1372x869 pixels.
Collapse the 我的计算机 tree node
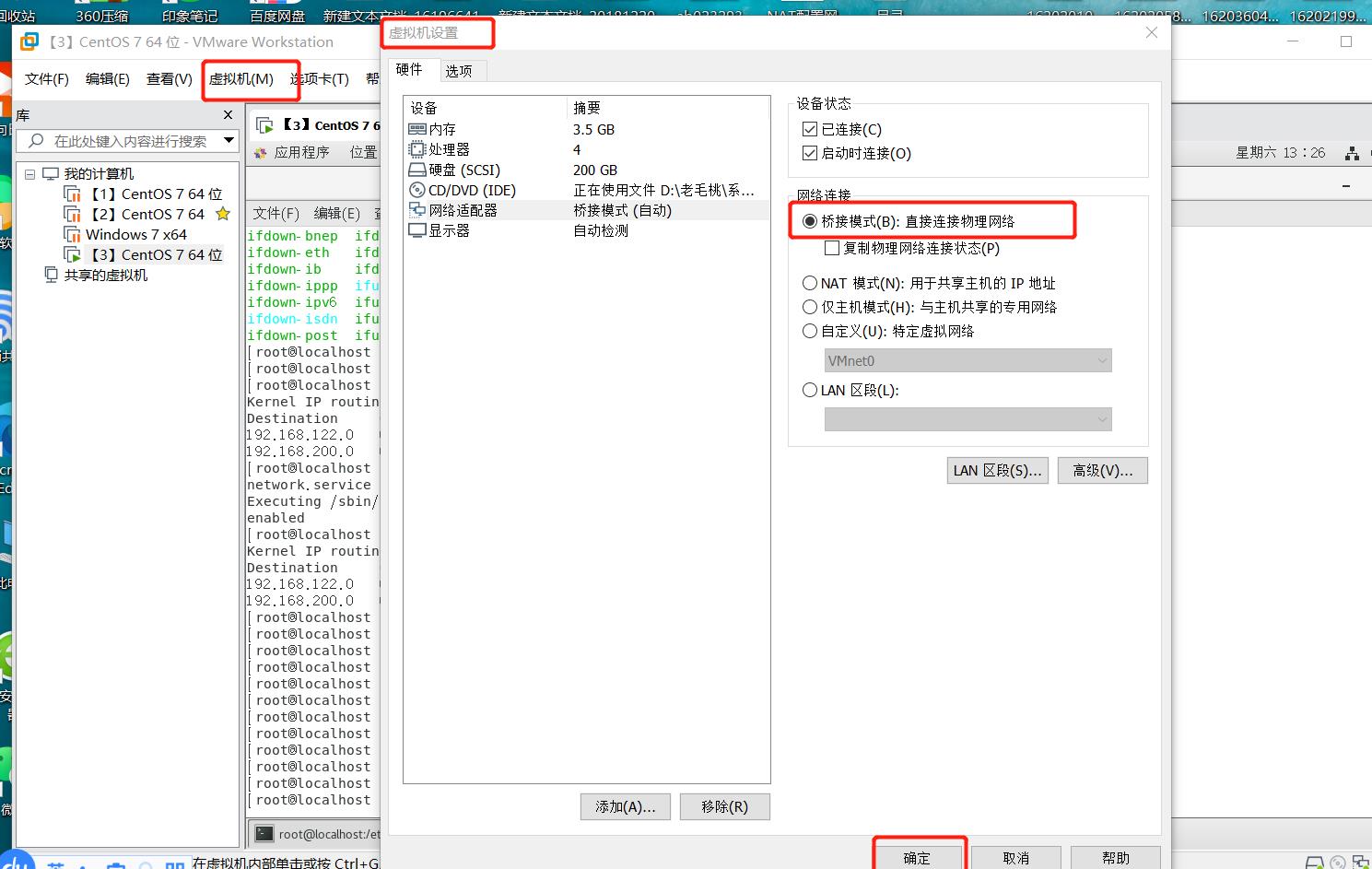pos(29,173)
